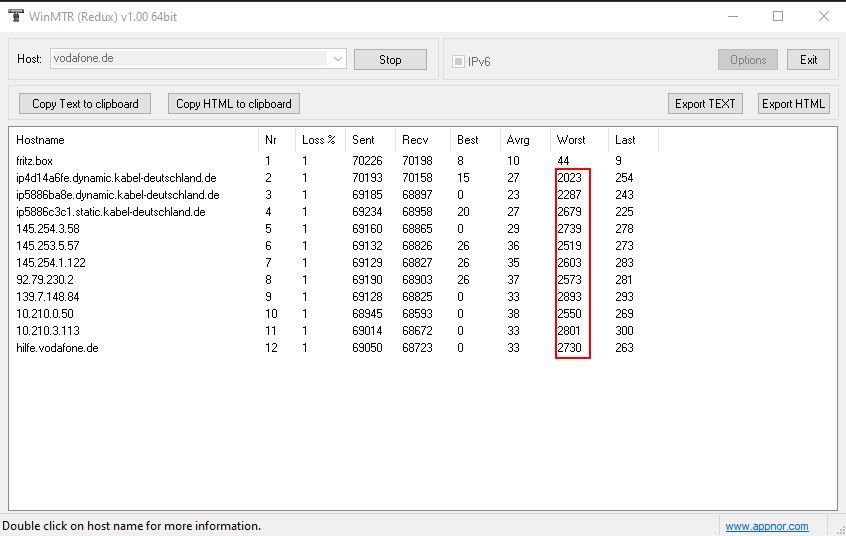Click Worst value 2893

(569, 297)
